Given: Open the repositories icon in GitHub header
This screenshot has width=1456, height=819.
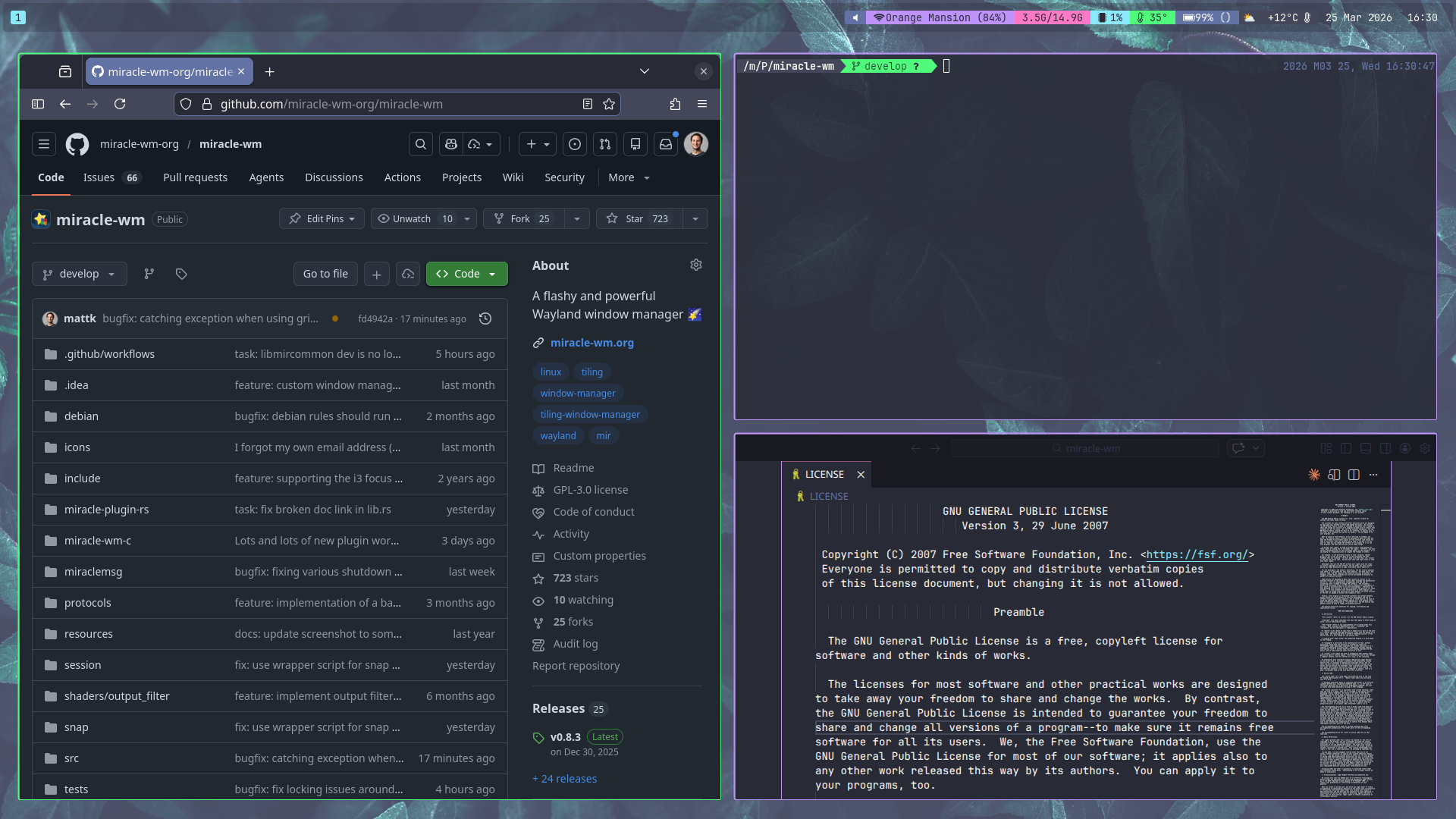Looking at the screenshot, I should point(635,144).
